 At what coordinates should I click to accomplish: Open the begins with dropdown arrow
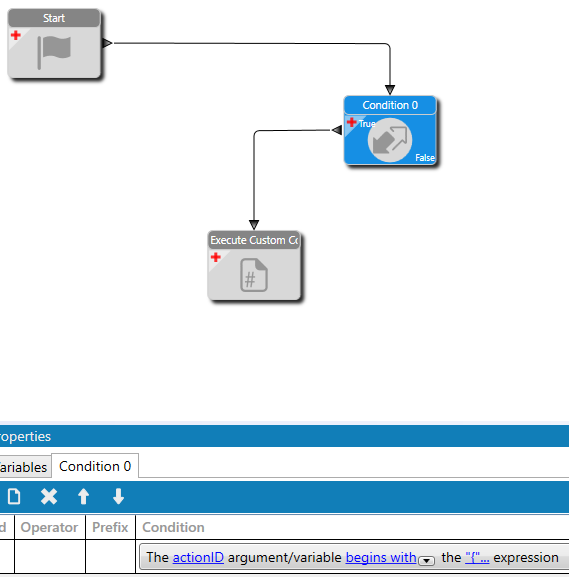427,560
